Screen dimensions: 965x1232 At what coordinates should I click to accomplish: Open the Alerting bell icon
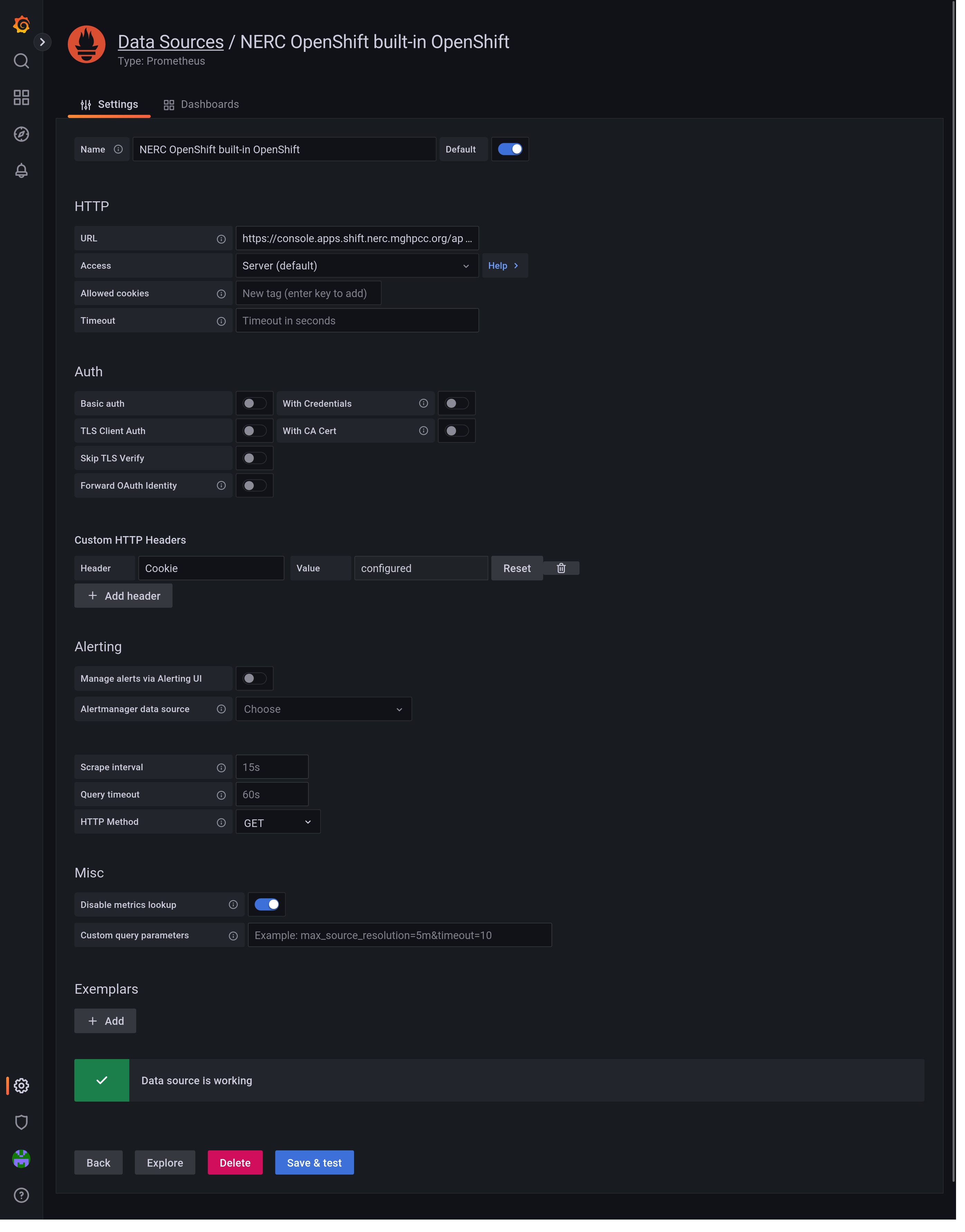click(21, 172)
